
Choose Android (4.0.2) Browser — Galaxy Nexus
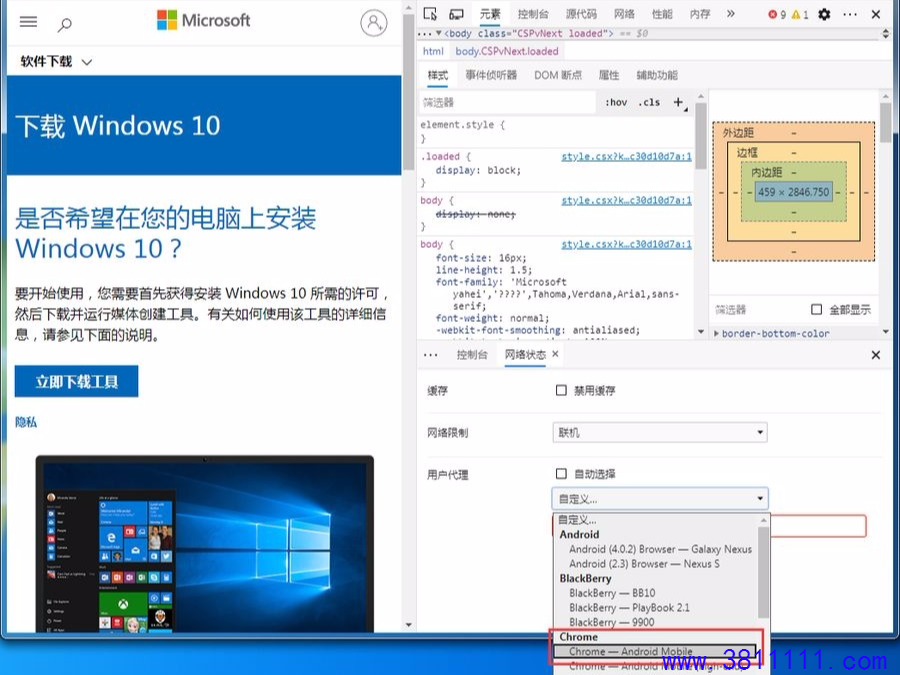click(660, 549)
